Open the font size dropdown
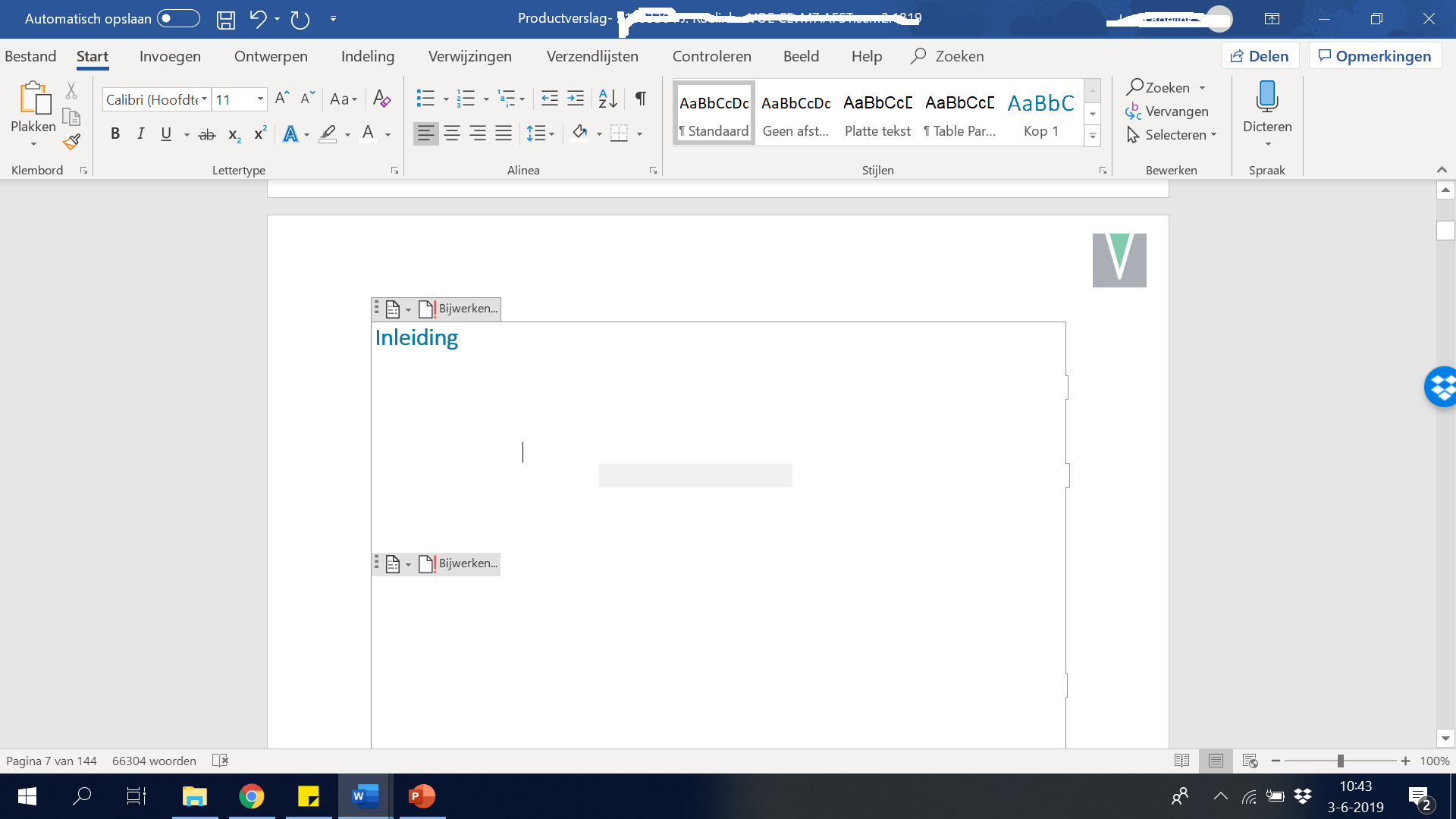Viewport: 1456px width, 819px height. point(260,99)
